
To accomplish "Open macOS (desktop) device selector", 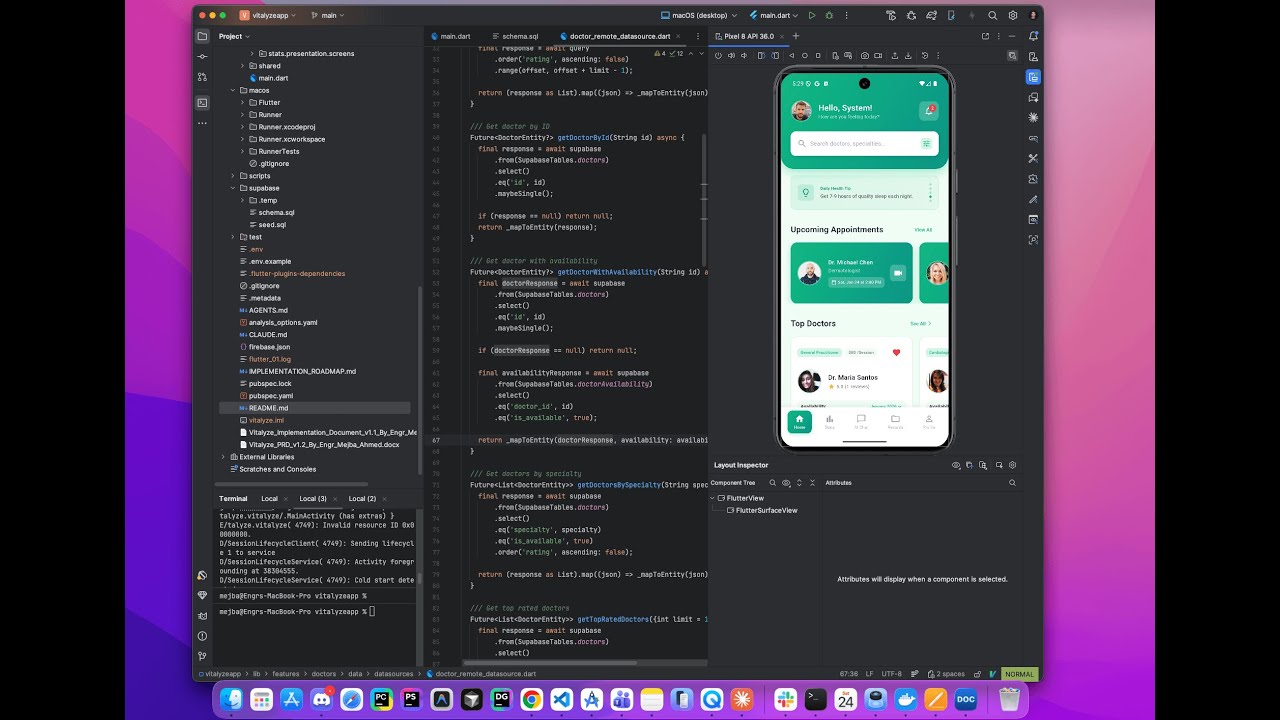I will coord(699,16).
